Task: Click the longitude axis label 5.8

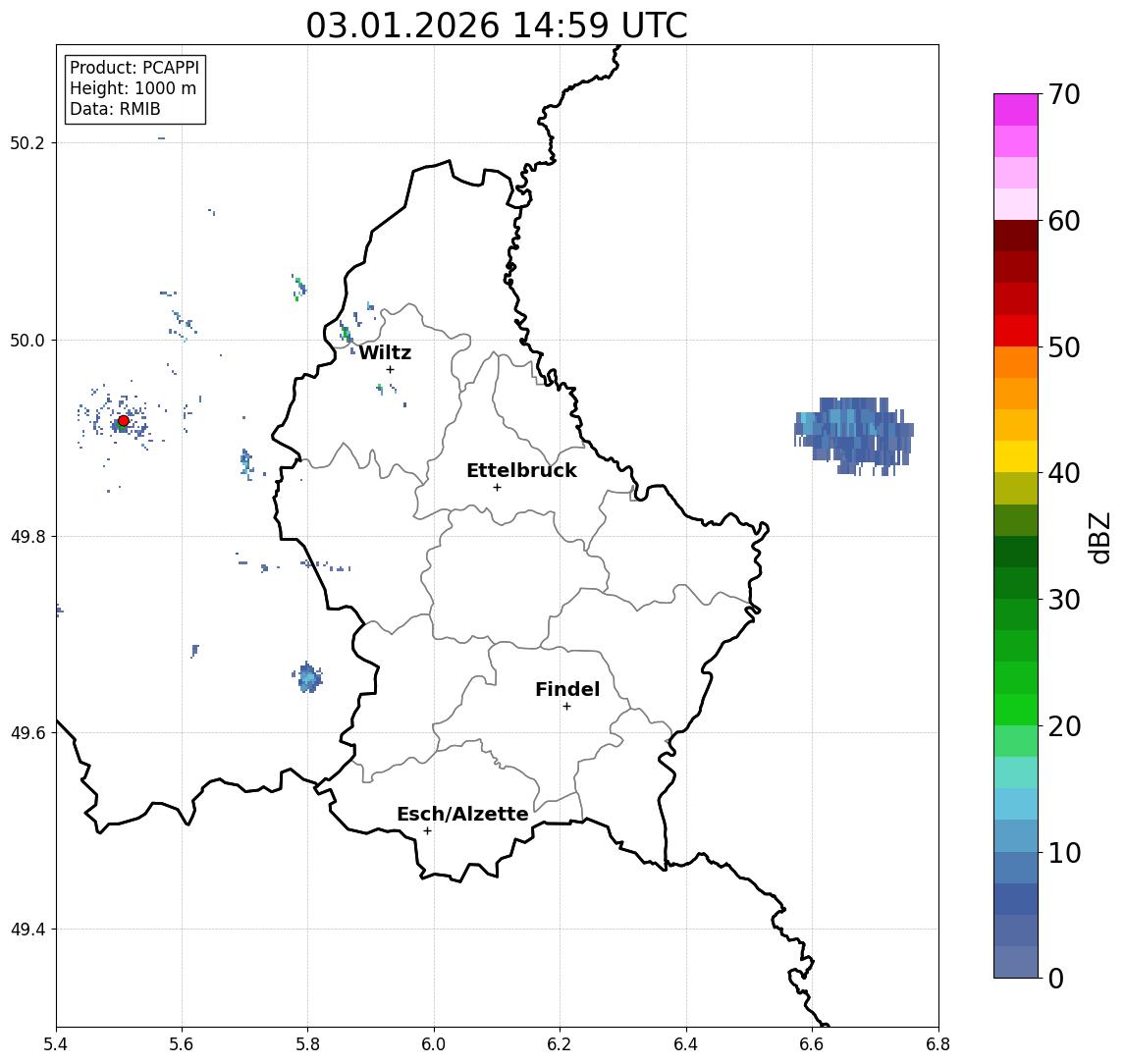Action: pos(307,1044)
